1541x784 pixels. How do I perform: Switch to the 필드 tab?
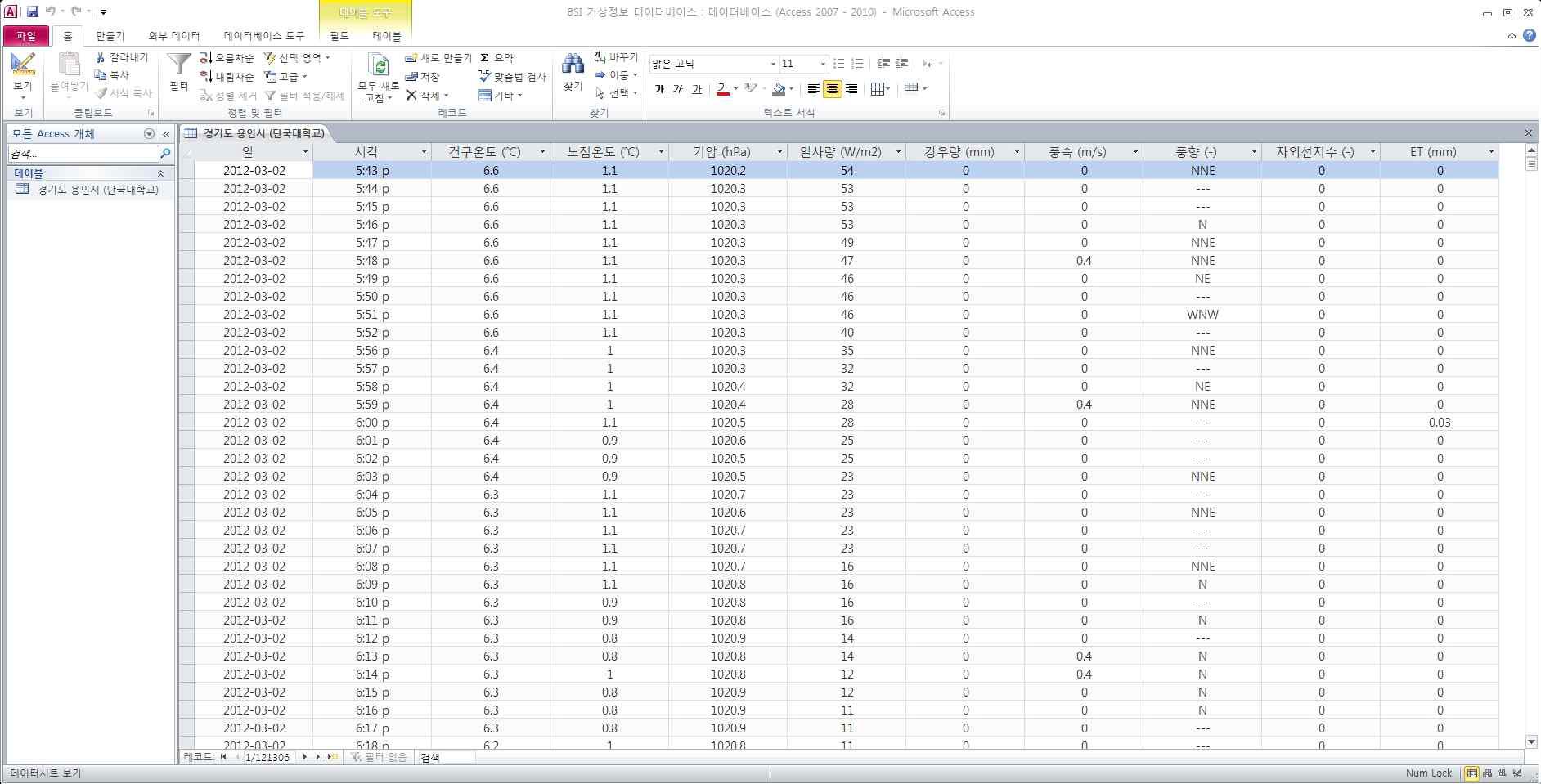pyautogui.click(x=339, y=36)
